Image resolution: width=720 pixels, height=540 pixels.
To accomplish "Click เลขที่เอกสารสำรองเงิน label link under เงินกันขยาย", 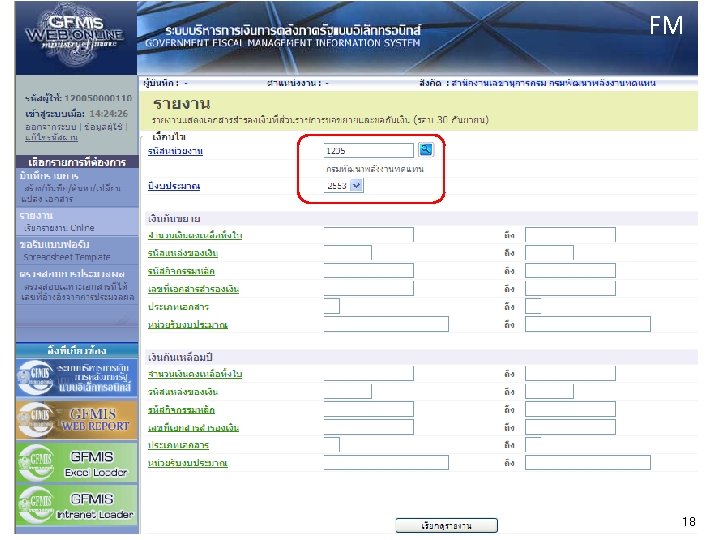I will (193, 289).
